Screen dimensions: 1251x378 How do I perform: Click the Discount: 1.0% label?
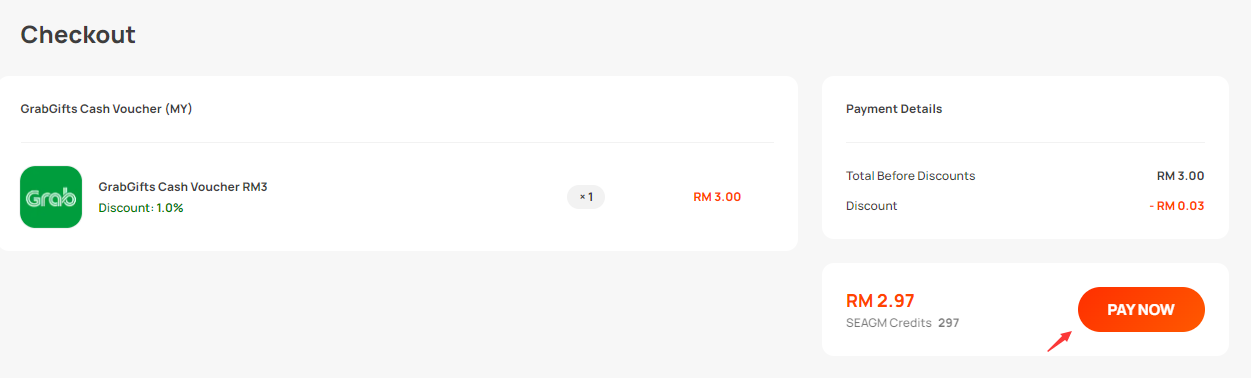(x=141, y=208)
